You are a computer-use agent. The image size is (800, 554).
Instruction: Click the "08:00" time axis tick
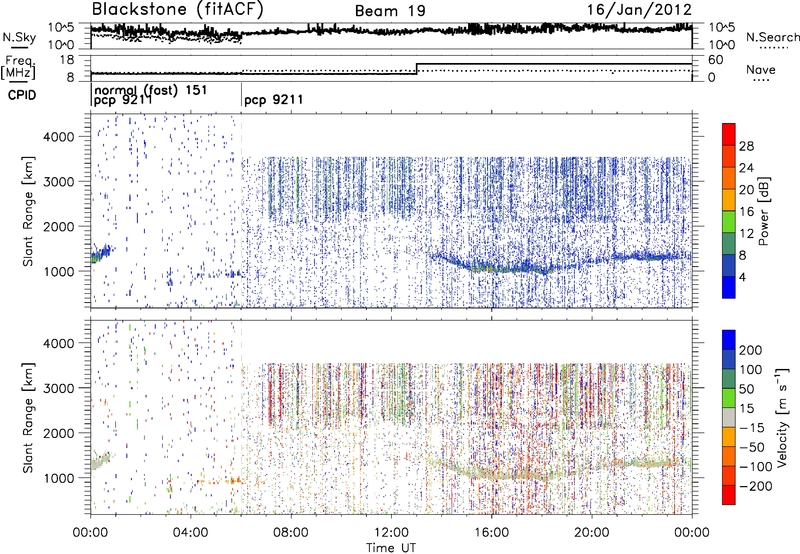click(x=291, y=533)
